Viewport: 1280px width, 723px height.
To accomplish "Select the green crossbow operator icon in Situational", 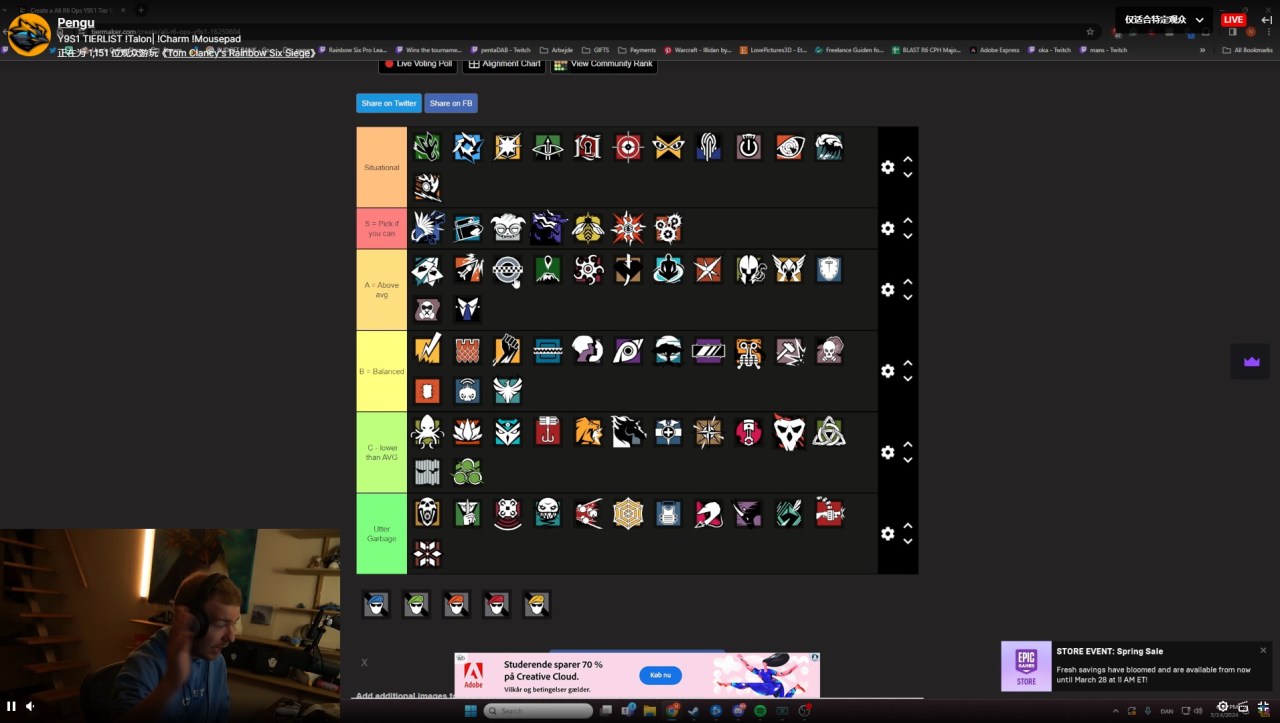I will 548,147.
